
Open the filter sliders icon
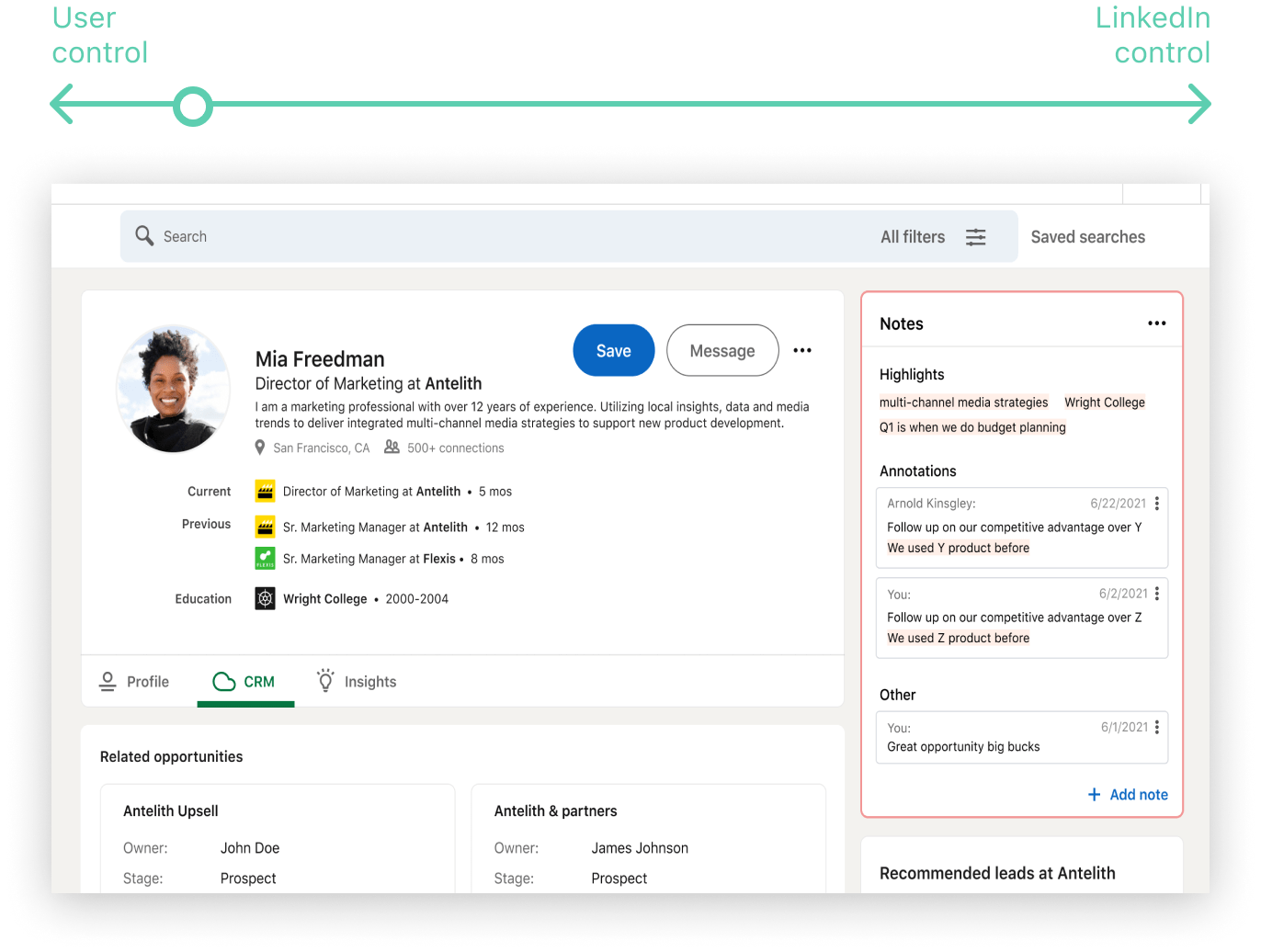click(x=976, y=237)
